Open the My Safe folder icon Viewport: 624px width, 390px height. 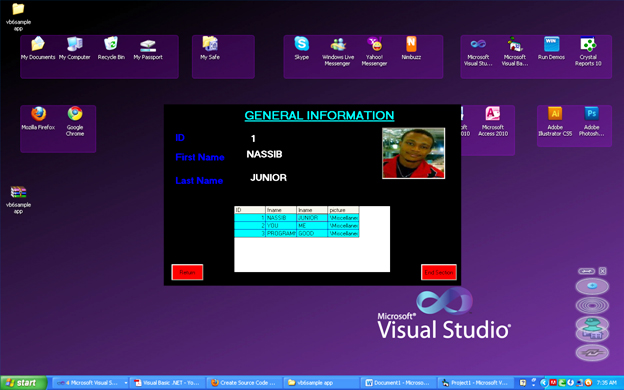(x=210, y=48)
